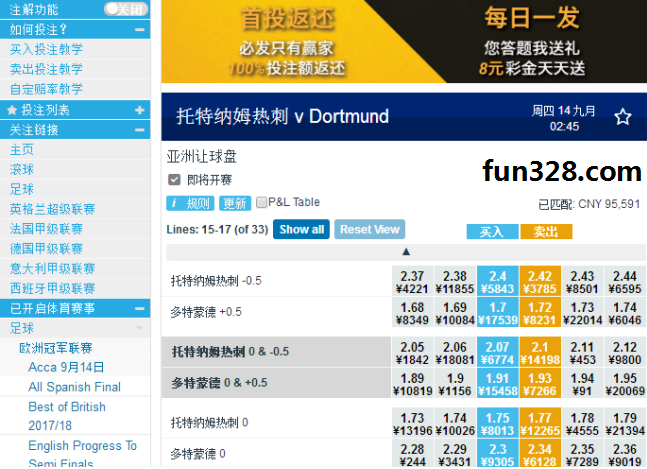
Task: Select Acca 9月14日 tree item
Action: pos(66,367)
